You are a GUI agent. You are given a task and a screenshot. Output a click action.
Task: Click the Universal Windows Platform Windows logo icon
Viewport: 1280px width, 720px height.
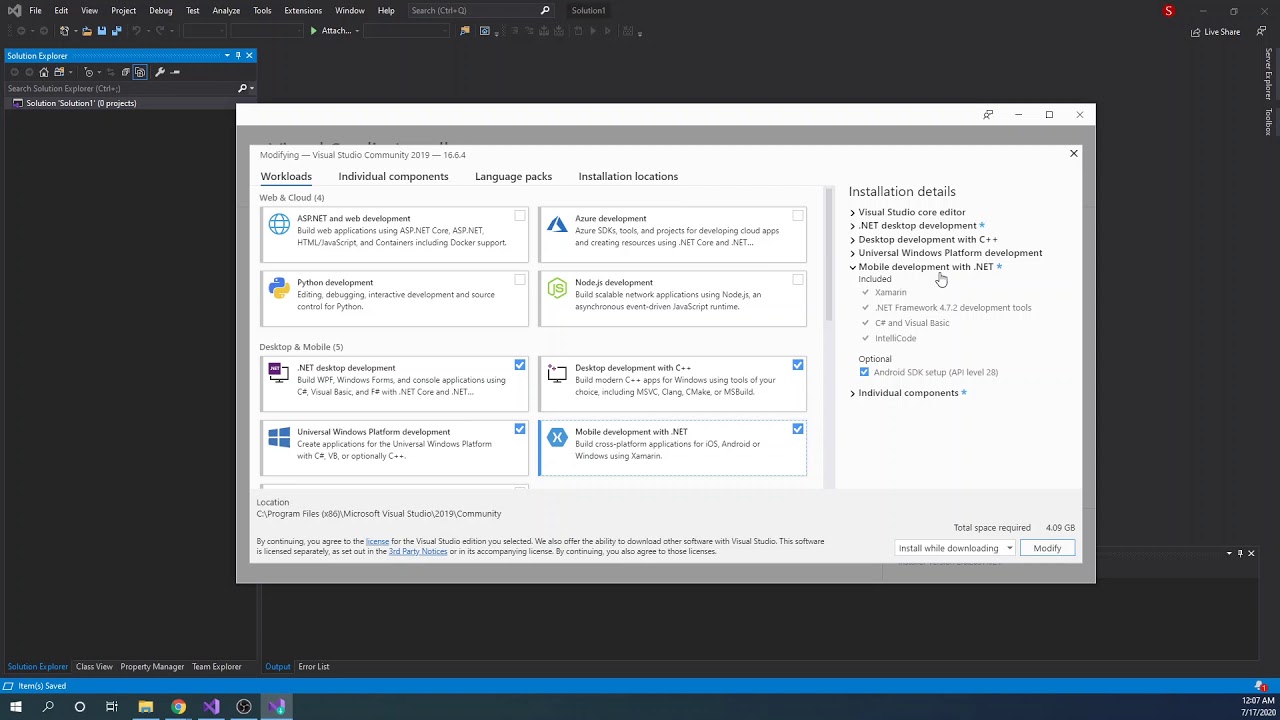tap(279, 437)
